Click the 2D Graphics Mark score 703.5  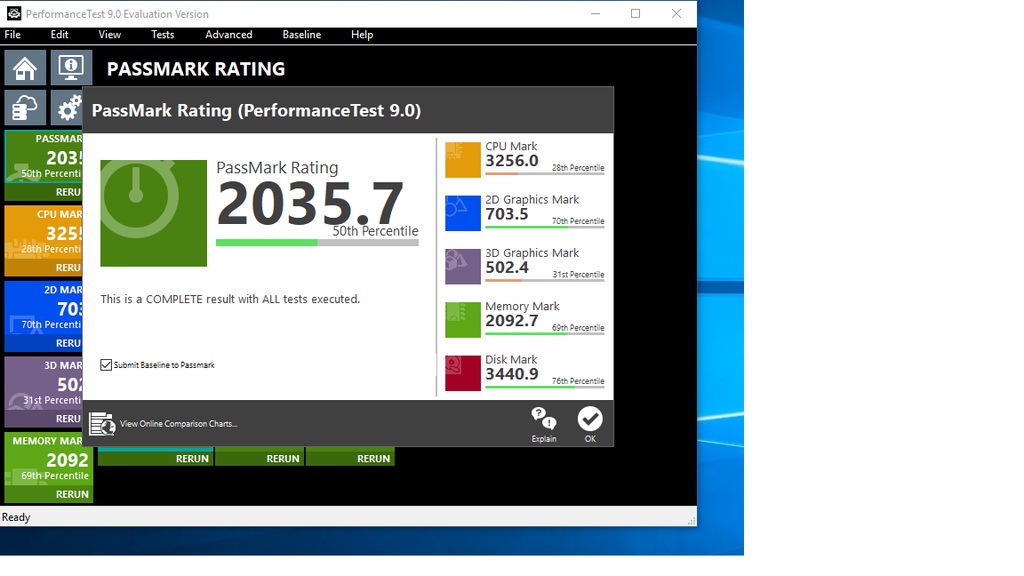[507, 214]
